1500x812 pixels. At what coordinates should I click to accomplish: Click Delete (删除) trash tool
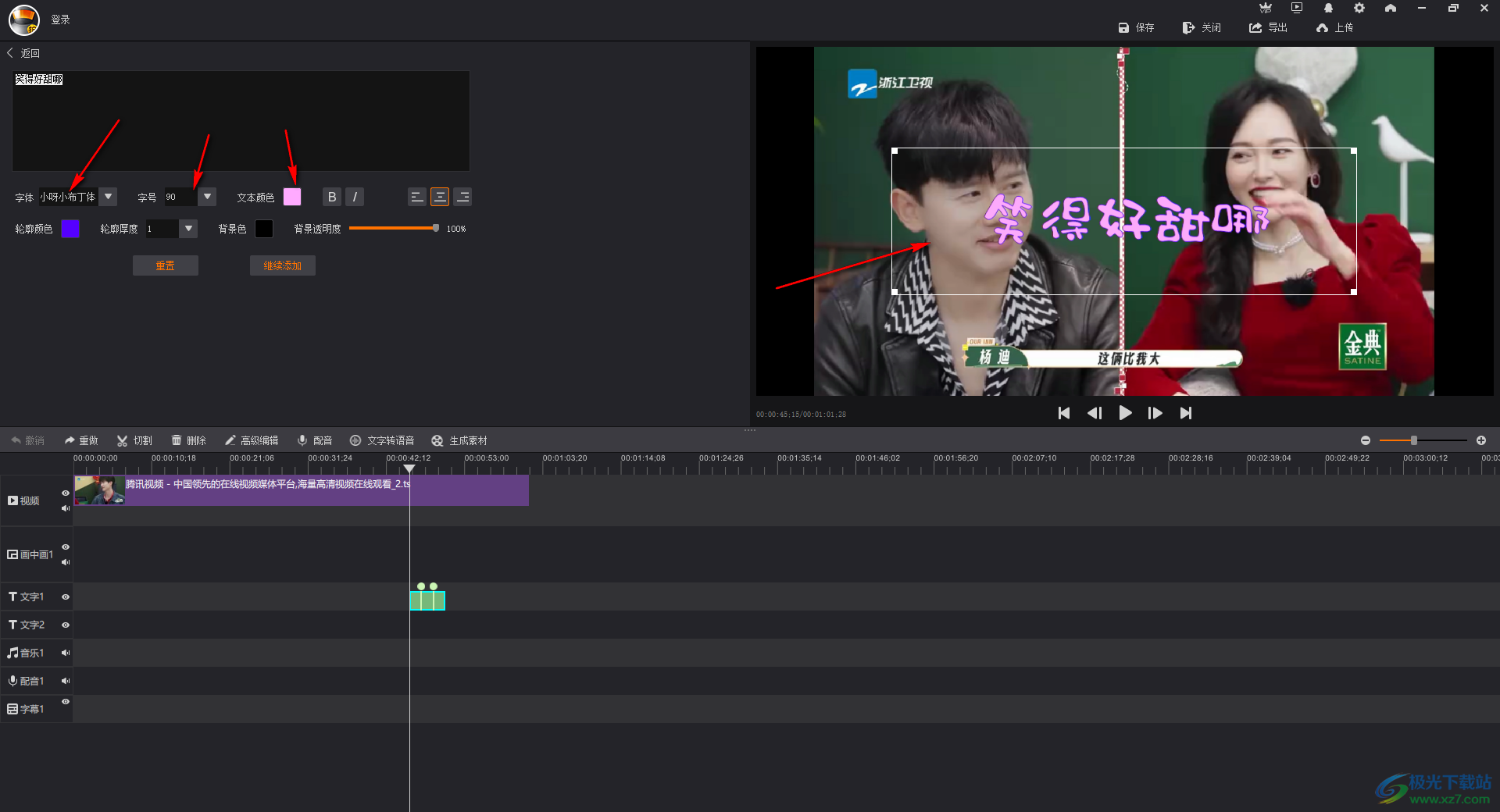coord(188,440)
